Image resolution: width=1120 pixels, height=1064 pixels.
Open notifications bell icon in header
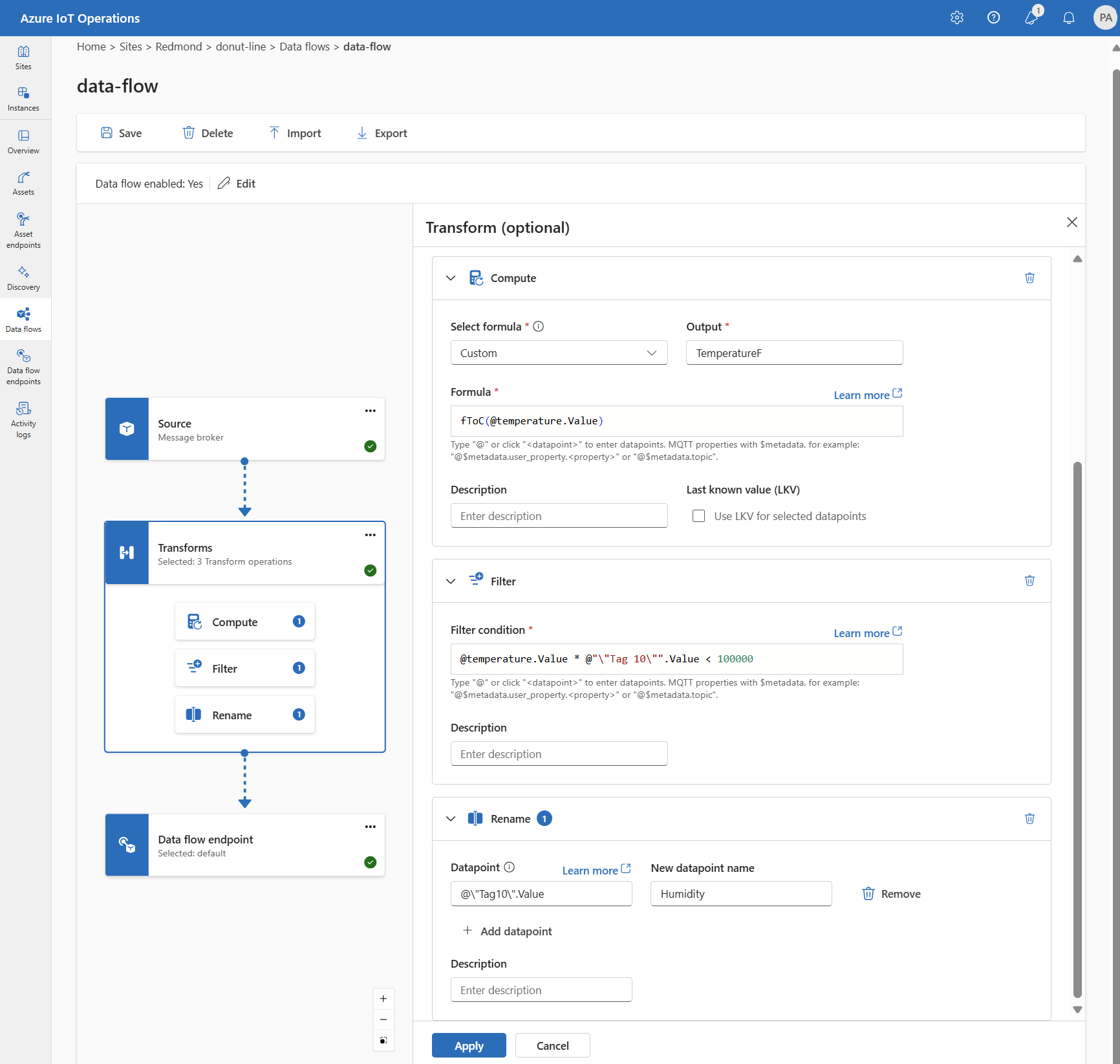tap(1069, 18)
